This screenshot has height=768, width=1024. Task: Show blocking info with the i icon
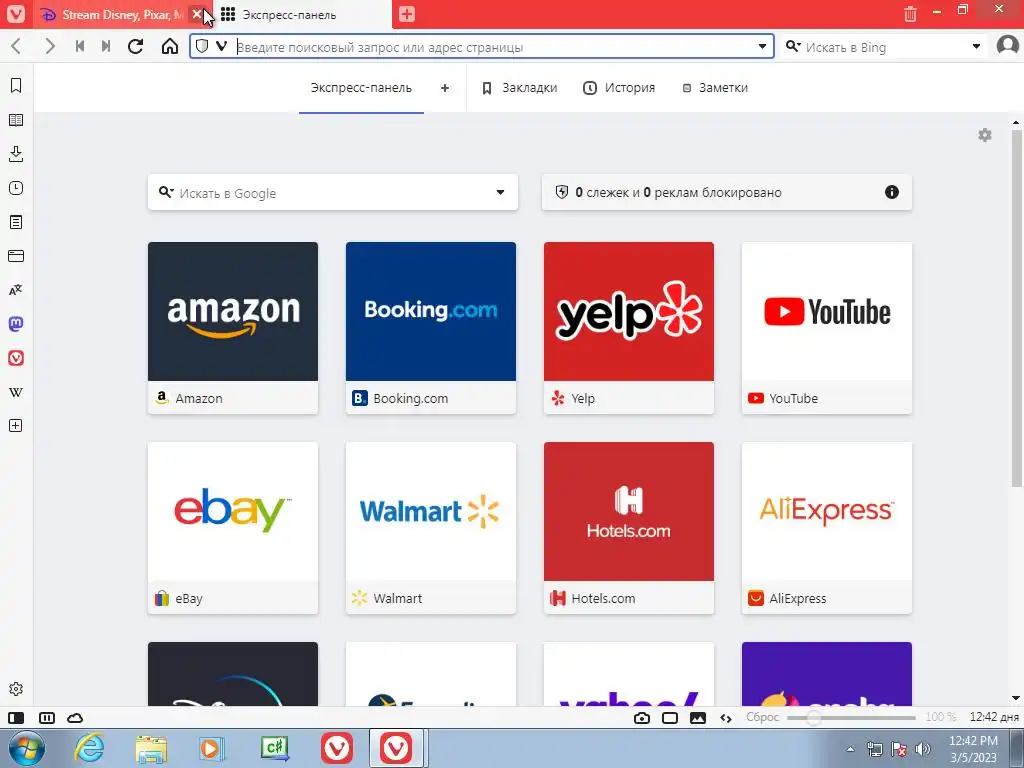[891, 192]
